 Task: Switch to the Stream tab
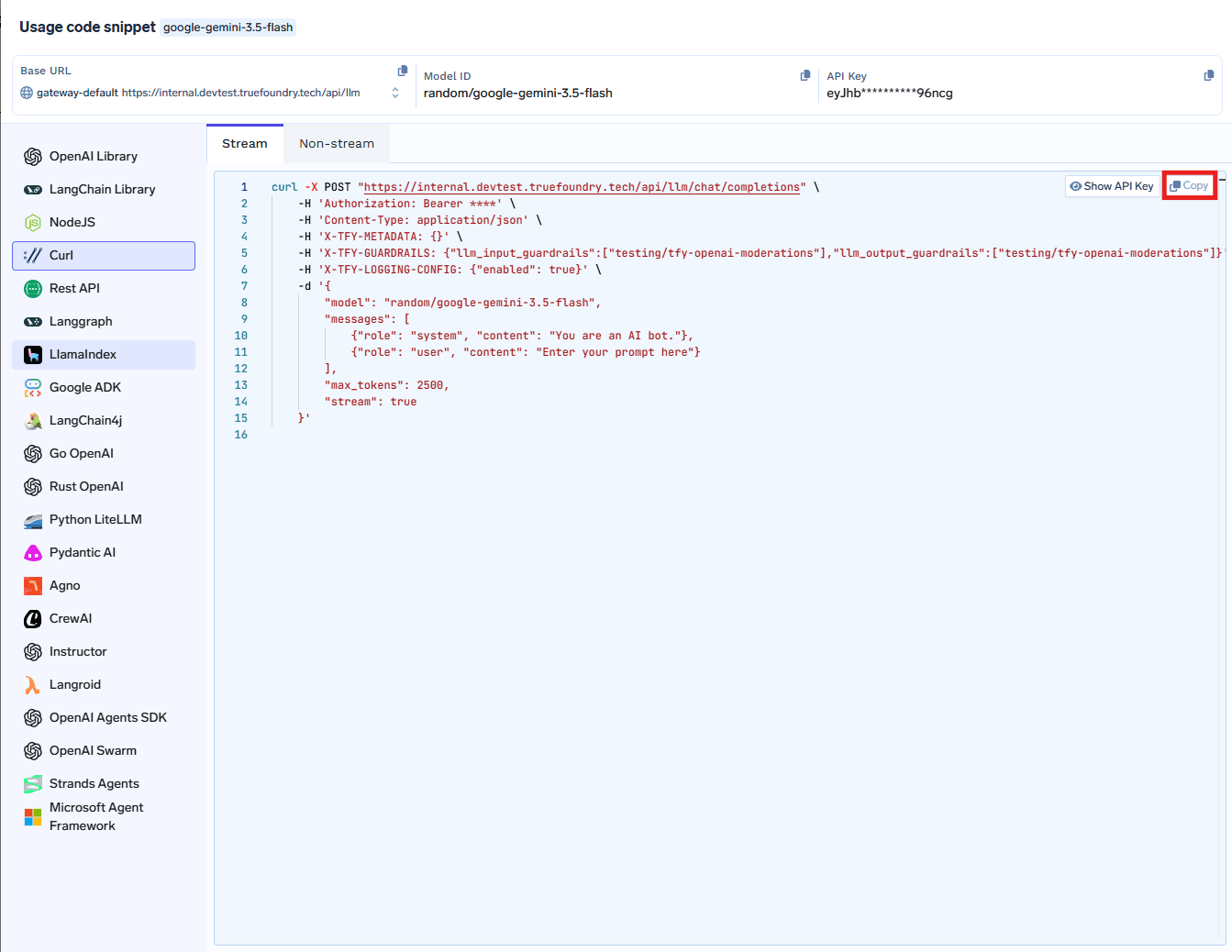point(245,144)
